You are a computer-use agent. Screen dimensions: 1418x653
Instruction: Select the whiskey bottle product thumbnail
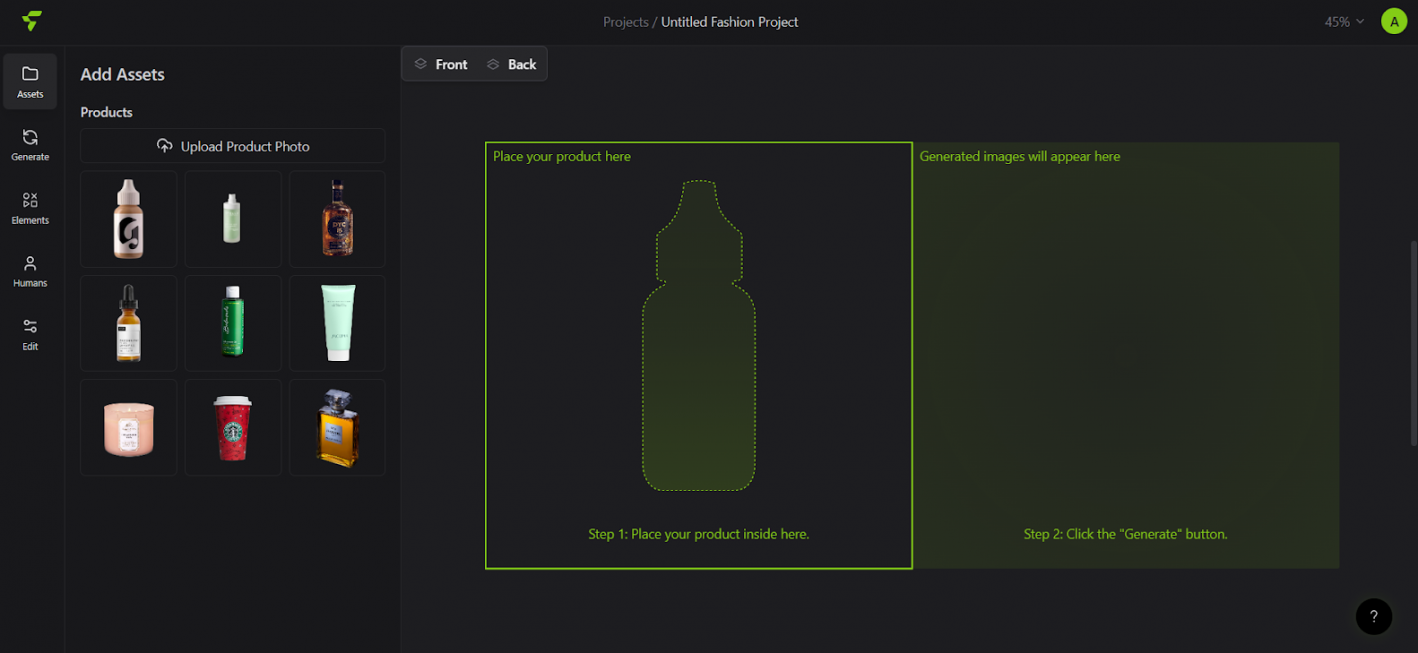(x=338, y=219)
